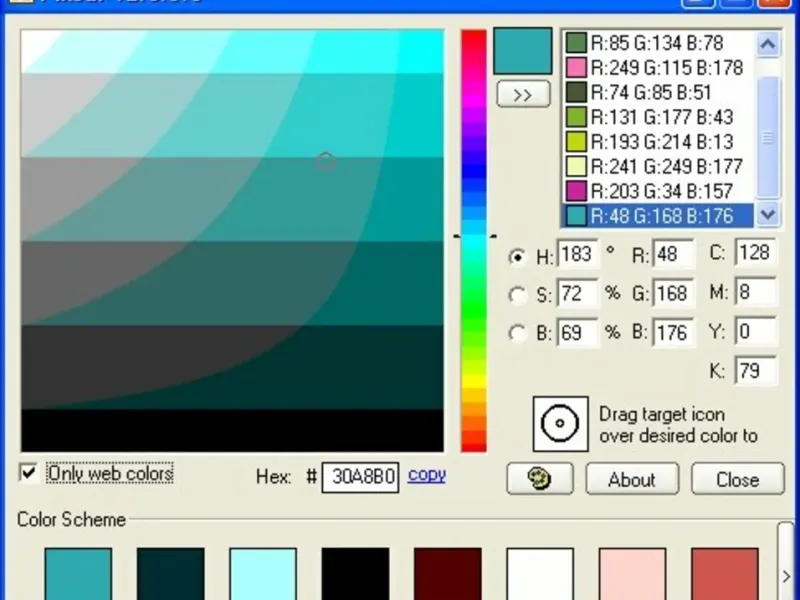The width and height of the screenshot is (800, 600).
Task: Click the C field showing 128
Action: 756,253
